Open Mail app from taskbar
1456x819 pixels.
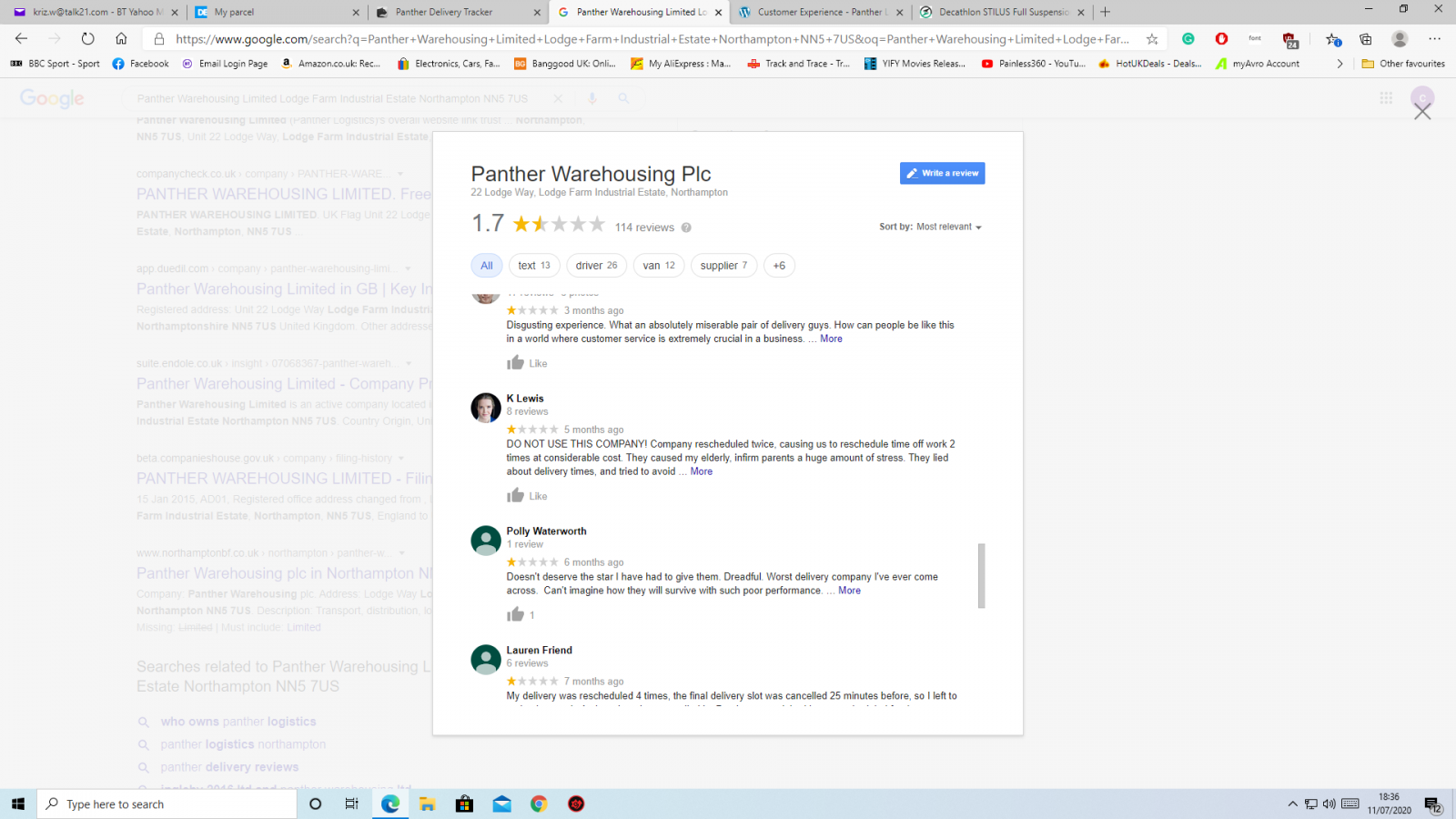[x=501, y=804]
